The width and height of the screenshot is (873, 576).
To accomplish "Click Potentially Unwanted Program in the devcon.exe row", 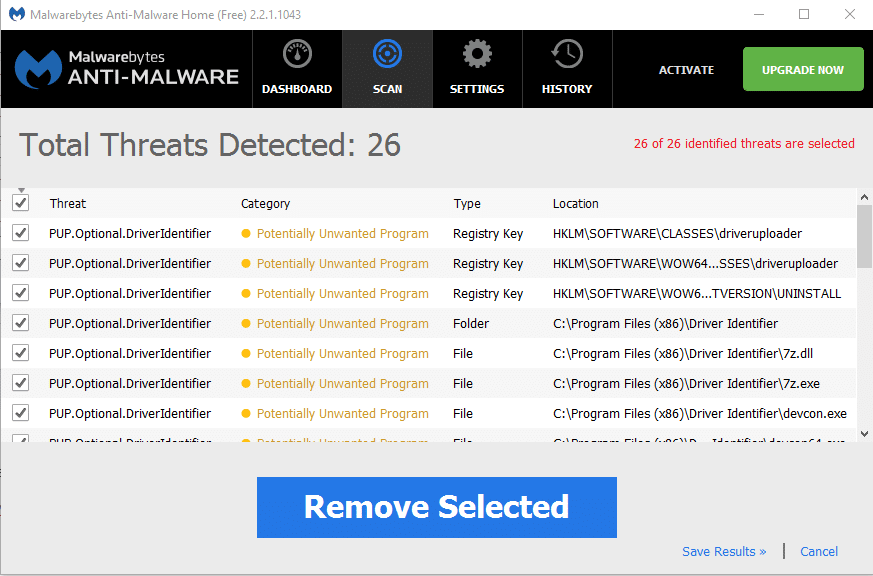I will 342,414.
